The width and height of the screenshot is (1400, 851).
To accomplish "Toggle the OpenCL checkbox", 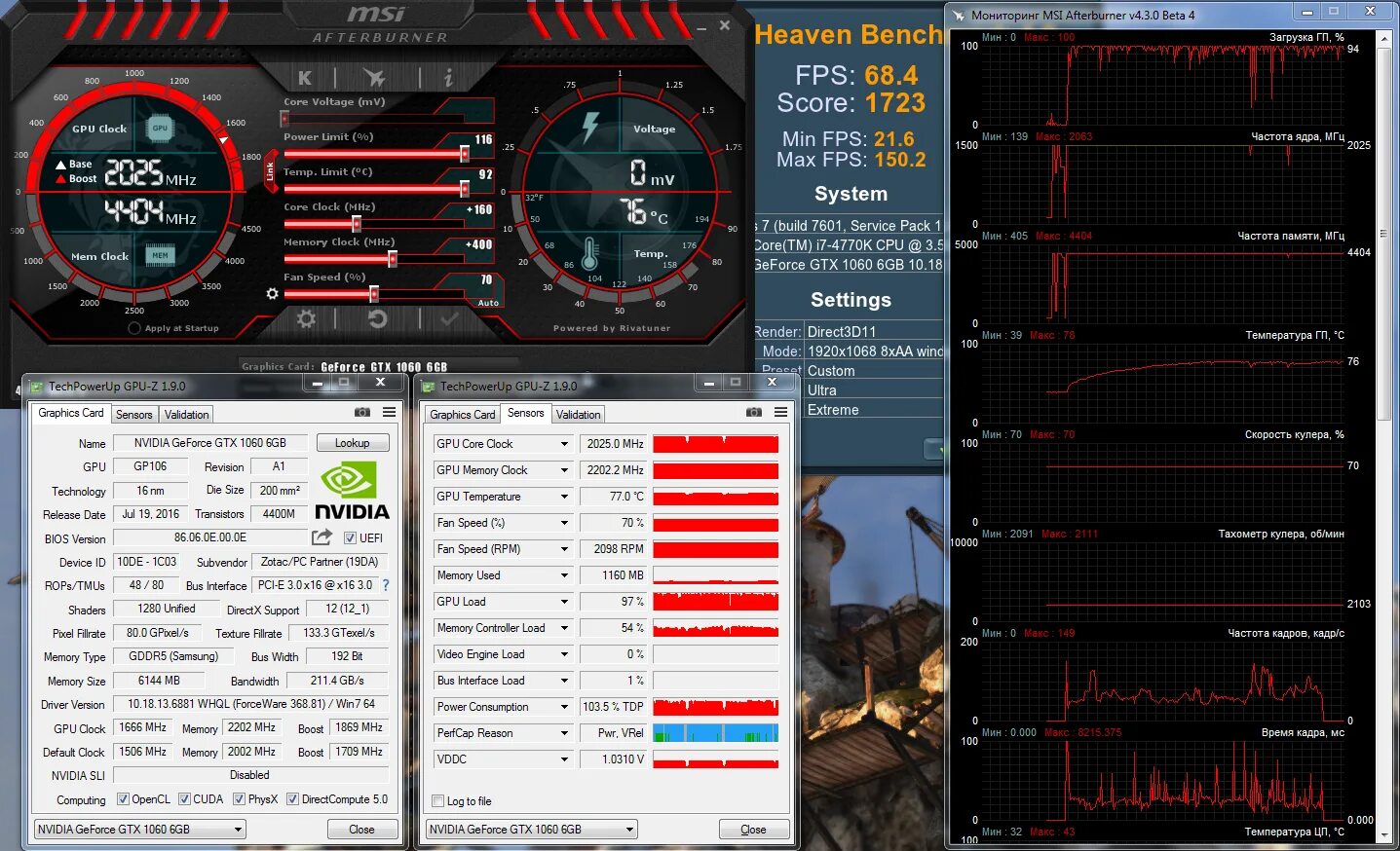I will point(123,799).
